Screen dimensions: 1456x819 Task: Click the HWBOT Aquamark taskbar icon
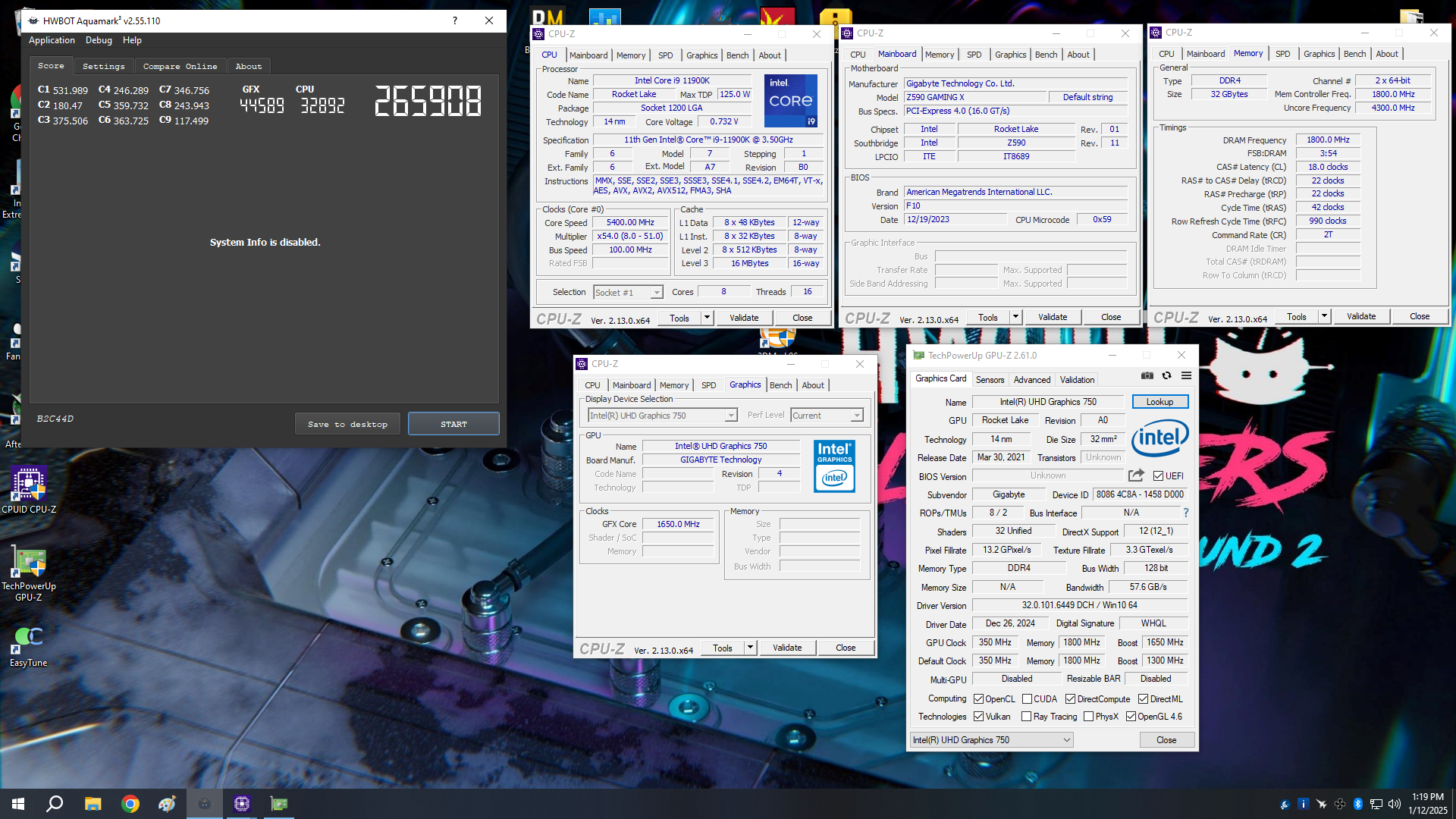pyautogui.click(x=204, y=804)
